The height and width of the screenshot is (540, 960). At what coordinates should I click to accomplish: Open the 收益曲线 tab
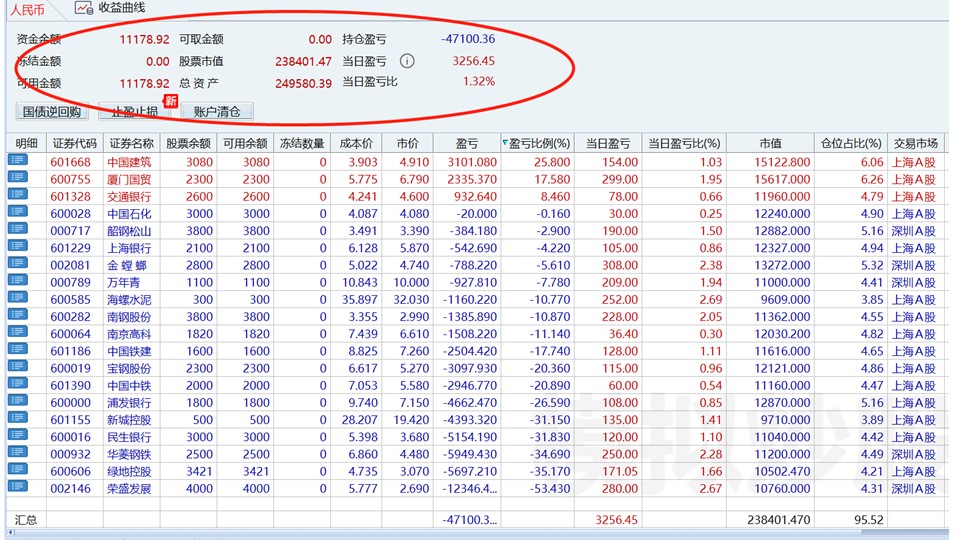pyautogui.click(x=121, y=8)
